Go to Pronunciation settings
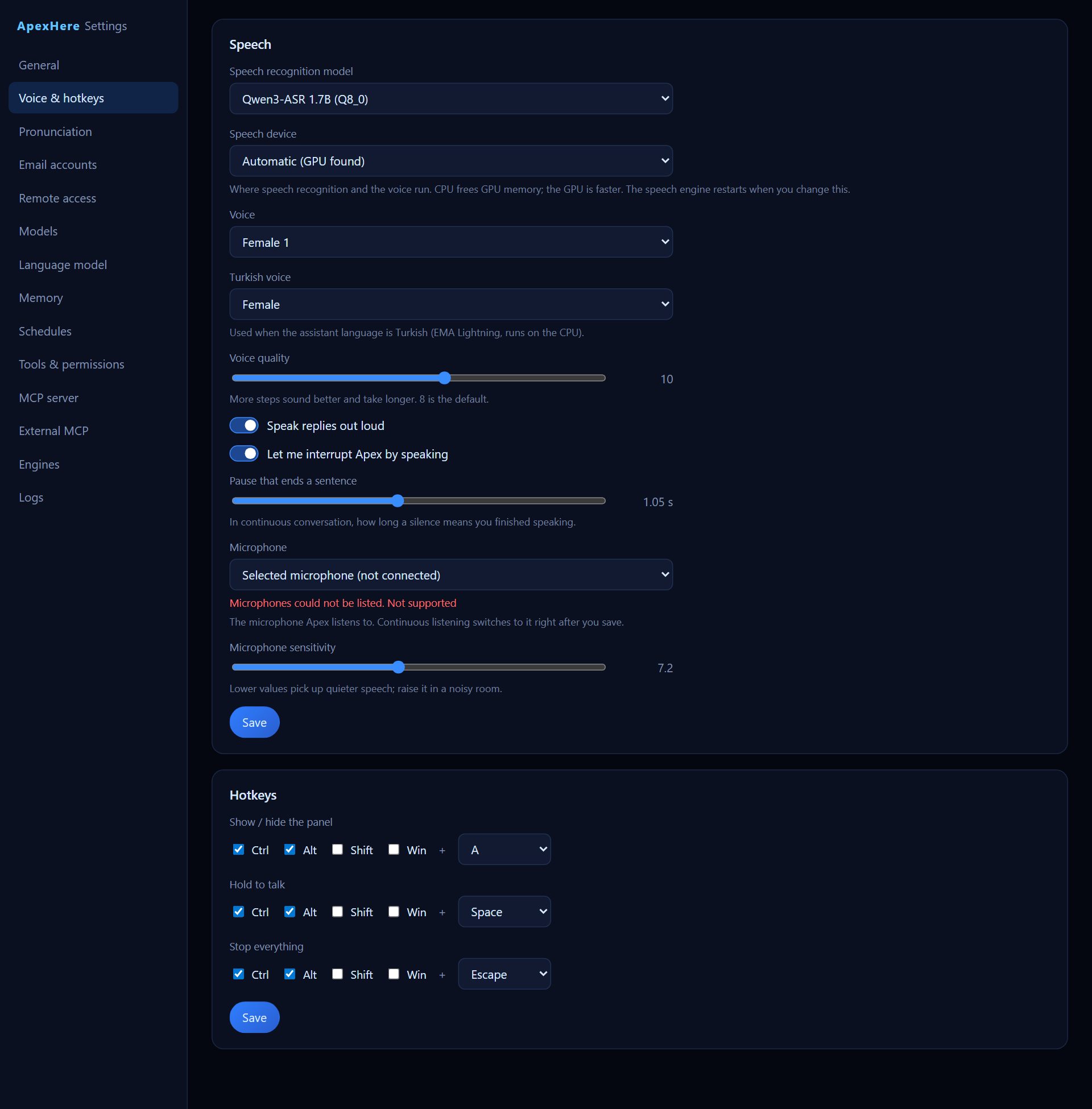Image resolution: width=1092 pixels, height=1109 pixels. pos(93,131)
